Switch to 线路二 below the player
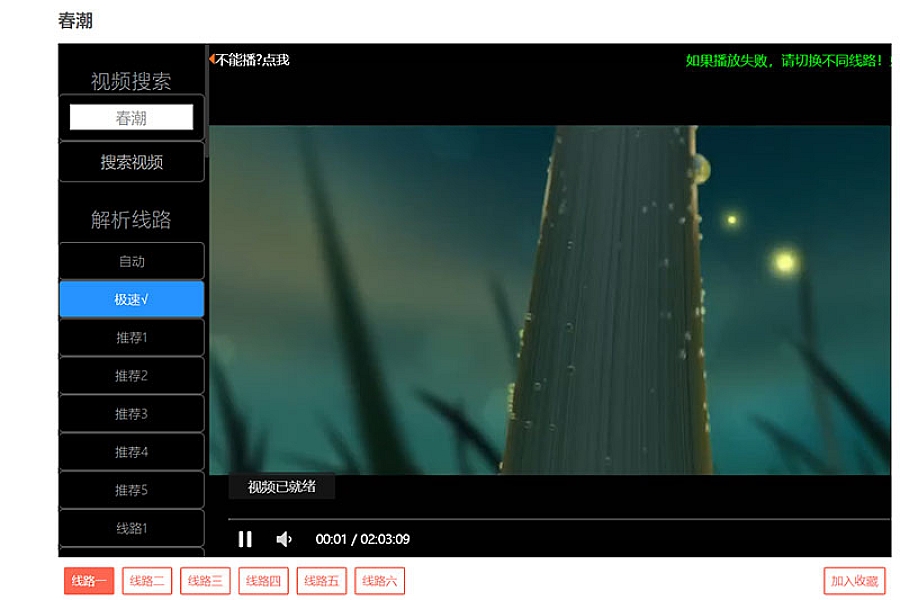This screenshot has height=600, width=900. [147, 580]
